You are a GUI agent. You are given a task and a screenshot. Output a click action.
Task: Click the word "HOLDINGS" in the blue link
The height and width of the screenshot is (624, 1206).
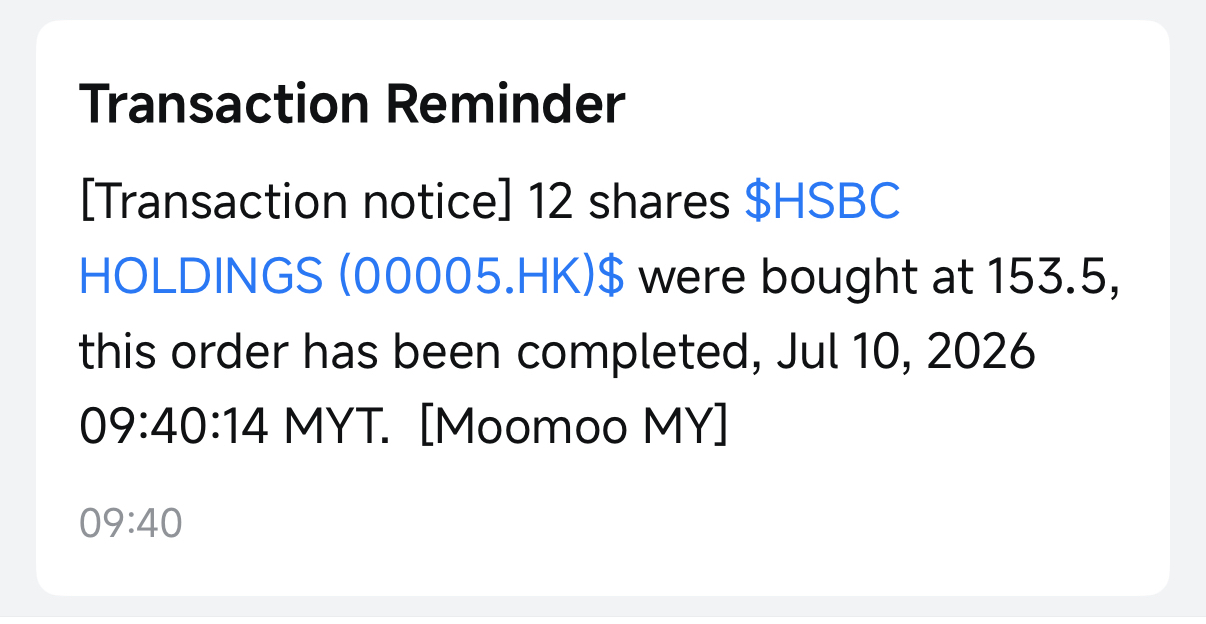point(202,278)
